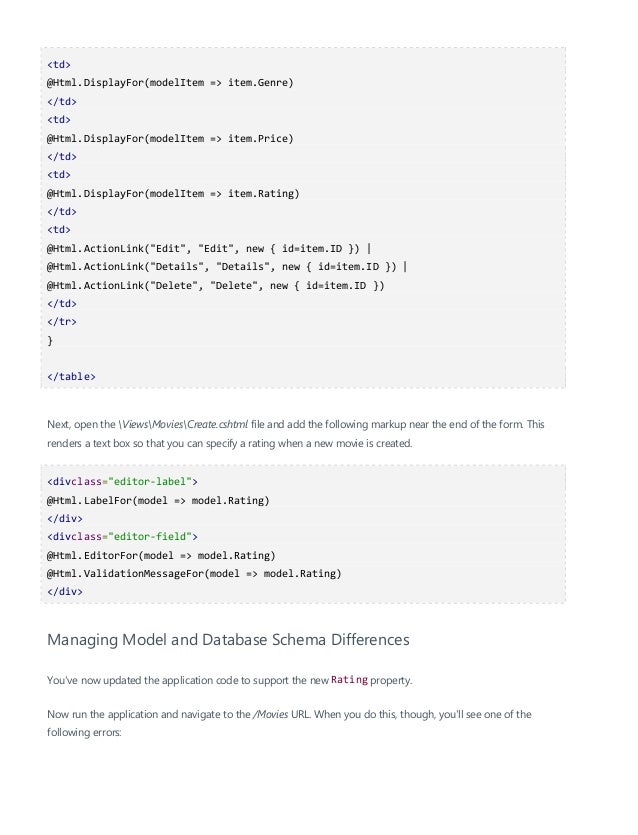Click the closing brace in the code block
The image size is (638, 835).
pos(50,340)
